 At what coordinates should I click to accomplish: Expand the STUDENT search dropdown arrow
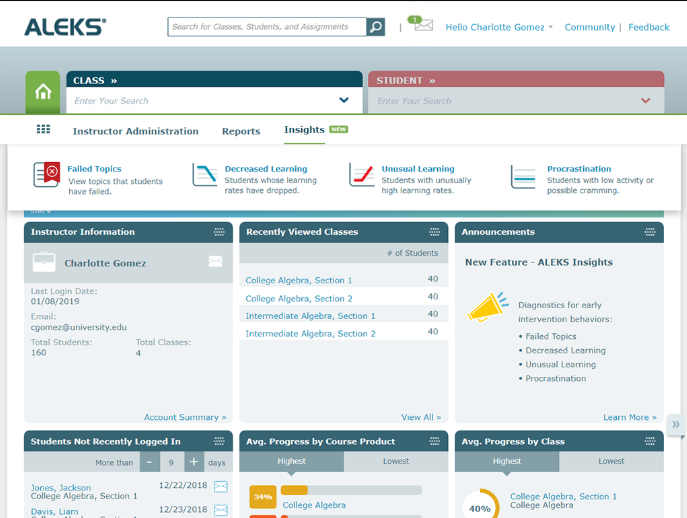(645, 100)
